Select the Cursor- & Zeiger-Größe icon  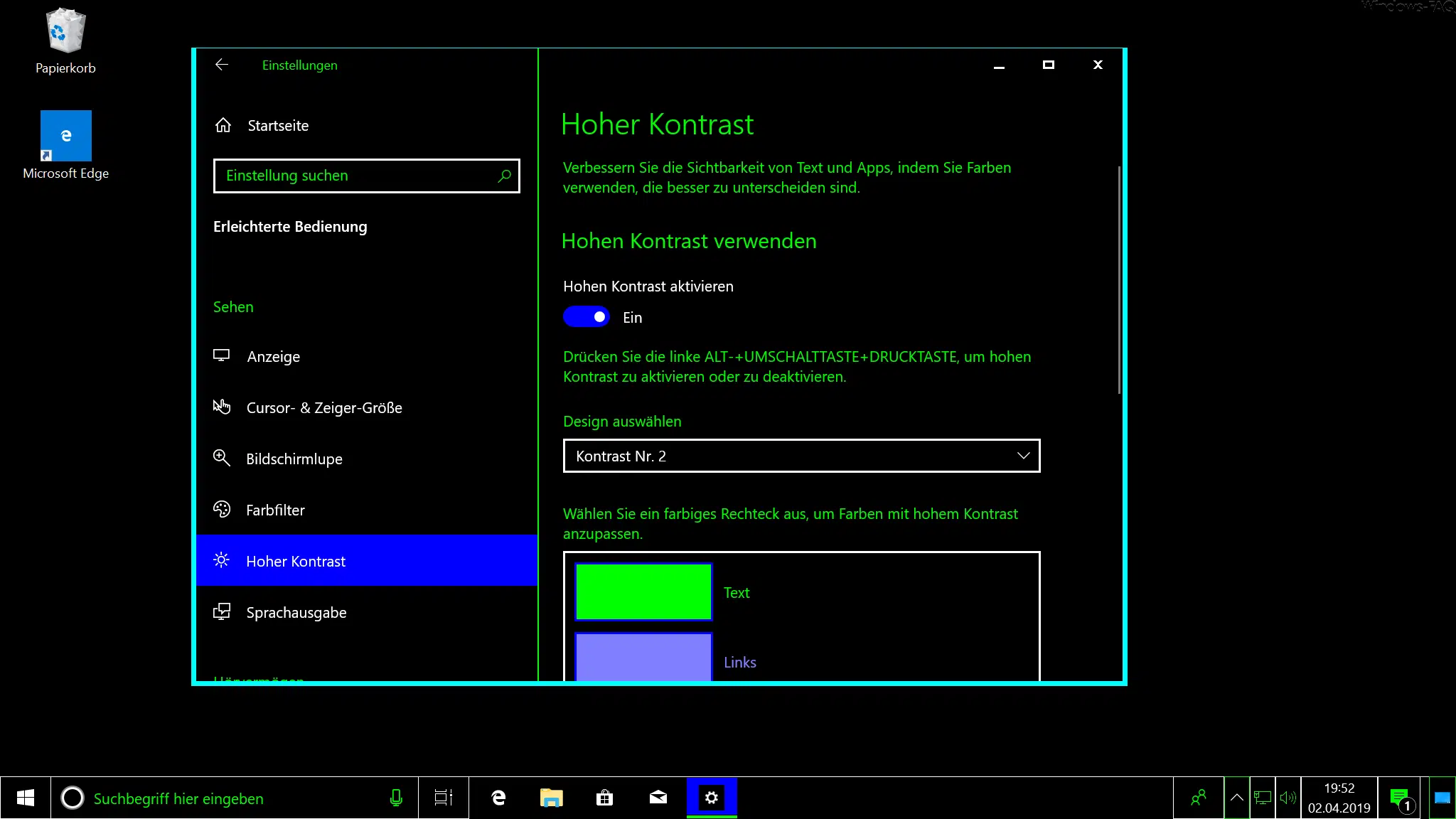[223, 407]
